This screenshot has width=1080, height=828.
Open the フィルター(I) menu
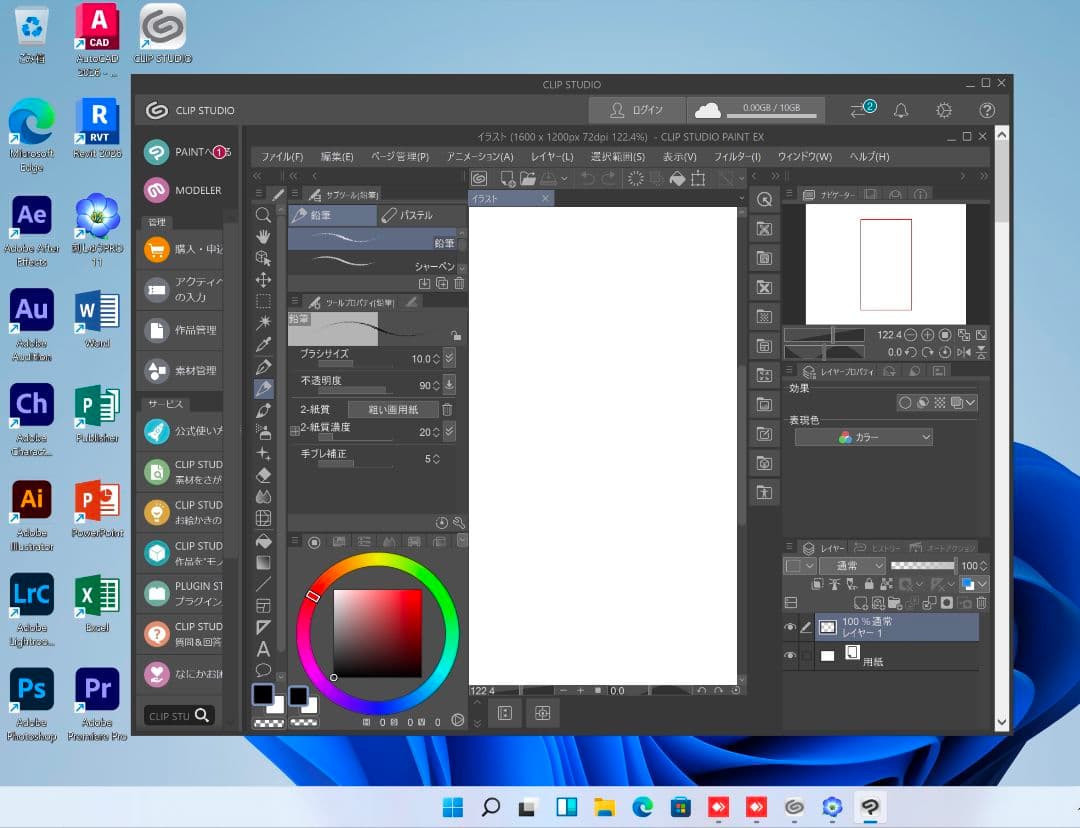point(737,157)
